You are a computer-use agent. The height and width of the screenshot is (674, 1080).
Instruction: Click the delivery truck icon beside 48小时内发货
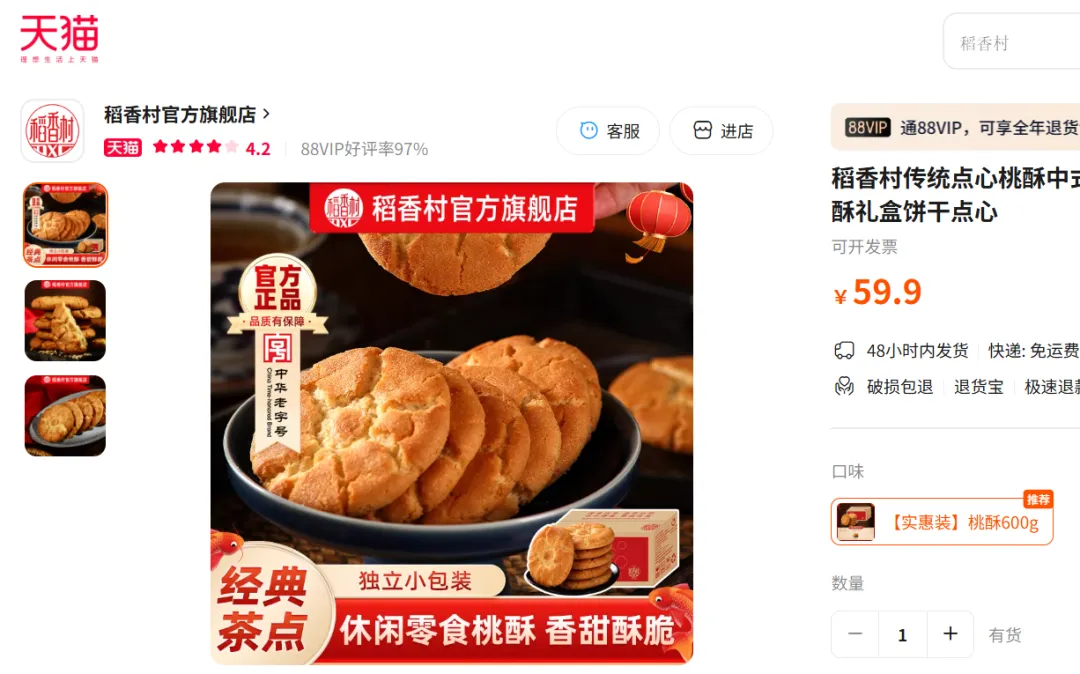844,351
